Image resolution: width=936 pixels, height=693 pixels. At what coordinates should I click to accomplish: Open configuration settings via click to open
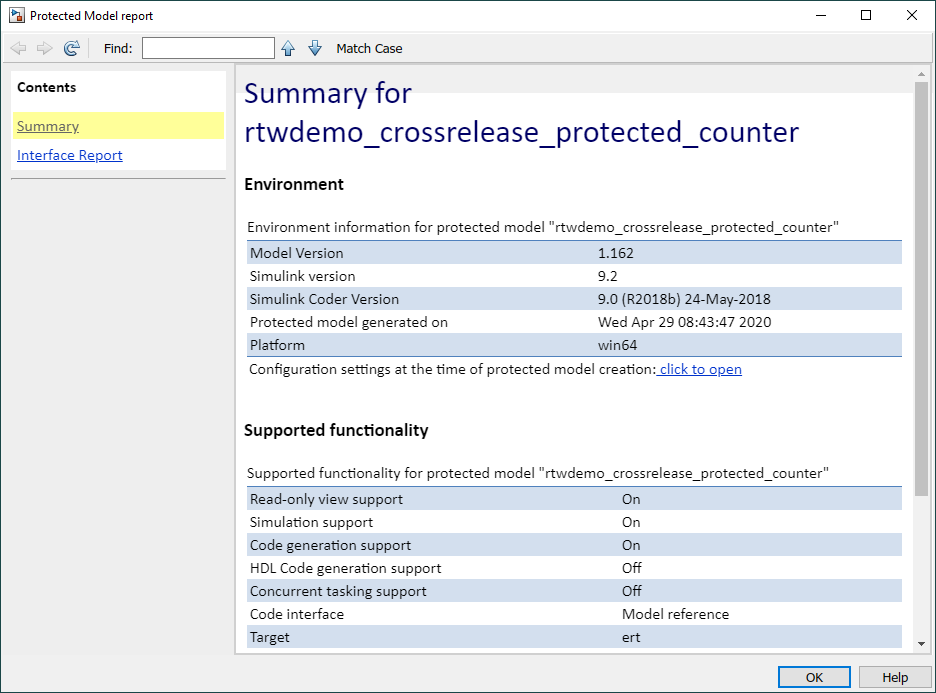(x=700, y=369)
